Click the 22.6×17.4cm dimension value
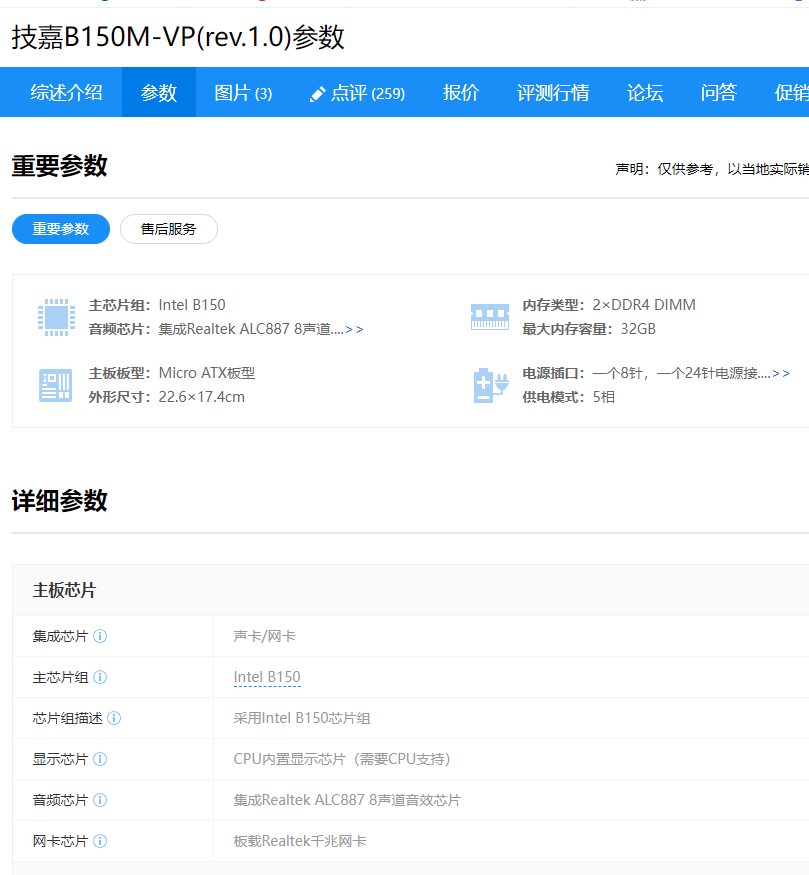809x875 pixels. (201, 397)
